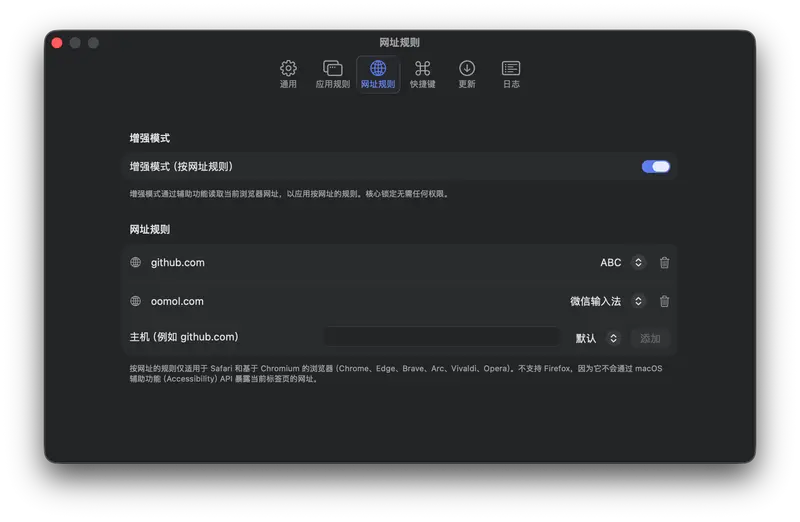Focus the host name input field
The image size is (800, 522).
pos(441,337)
